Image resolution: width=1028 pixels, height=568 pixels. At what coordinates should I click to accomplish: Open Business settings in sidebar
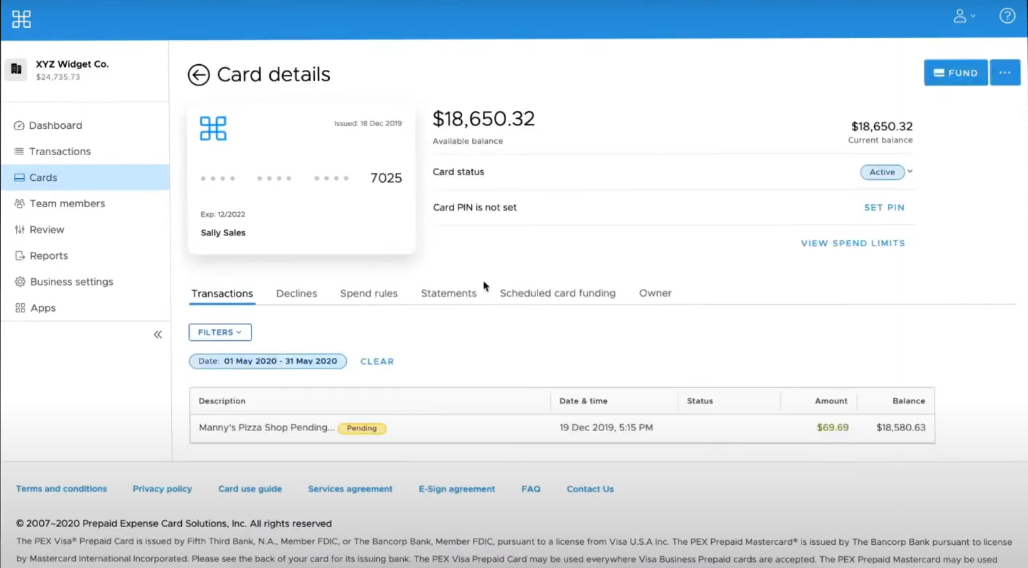click(x=70, y=282)
